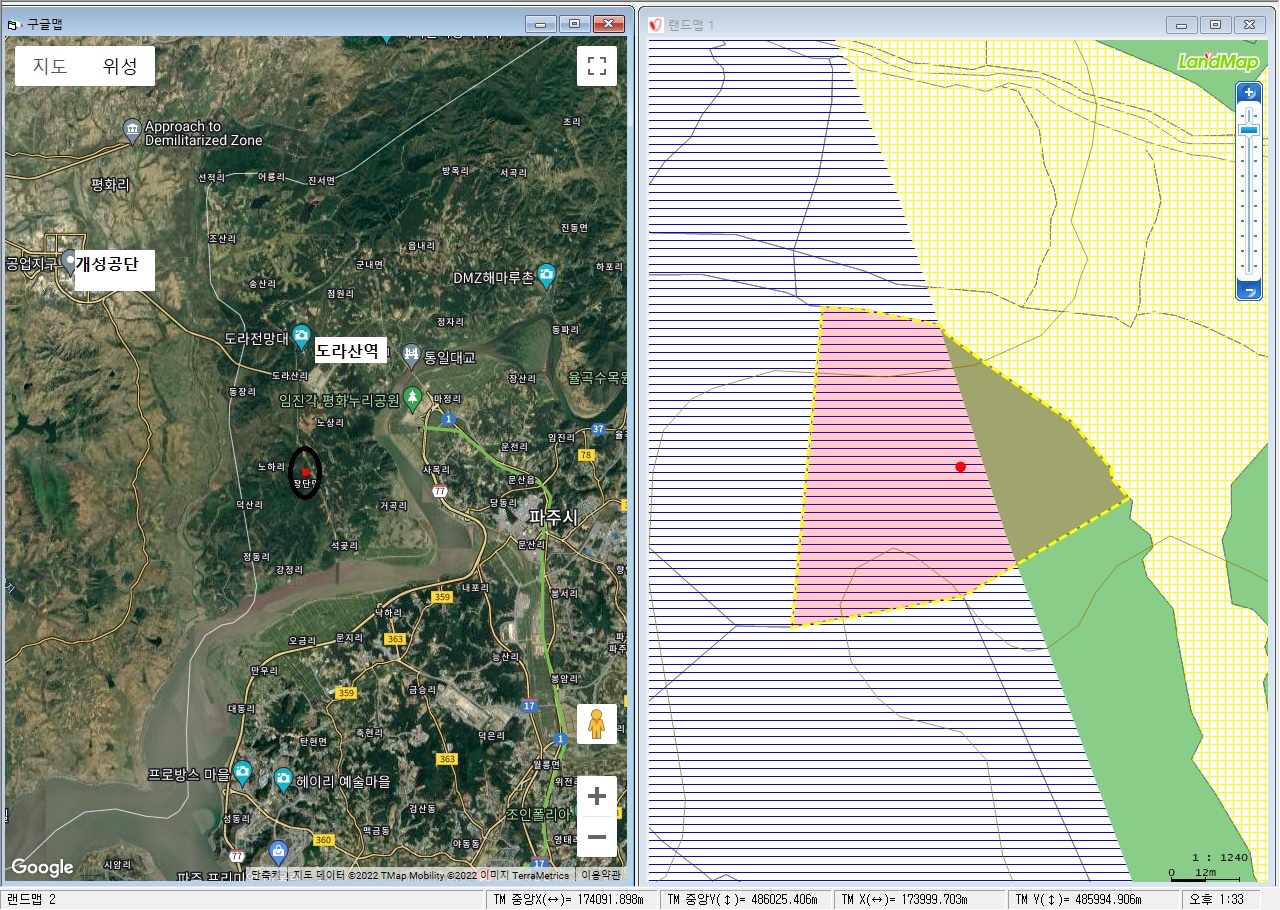
Task: Click the LandMap logo
Action: (x=1218, y=62)
